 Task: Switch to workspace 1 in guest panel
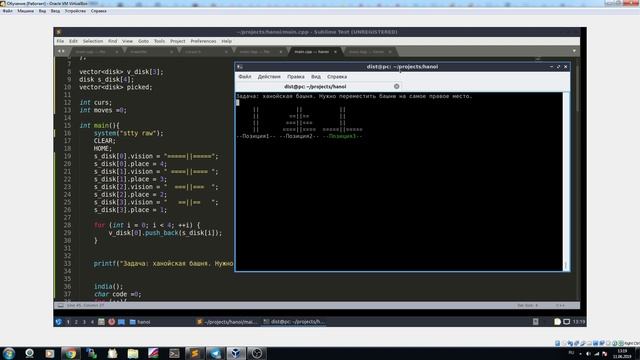(x=68, y=322)
